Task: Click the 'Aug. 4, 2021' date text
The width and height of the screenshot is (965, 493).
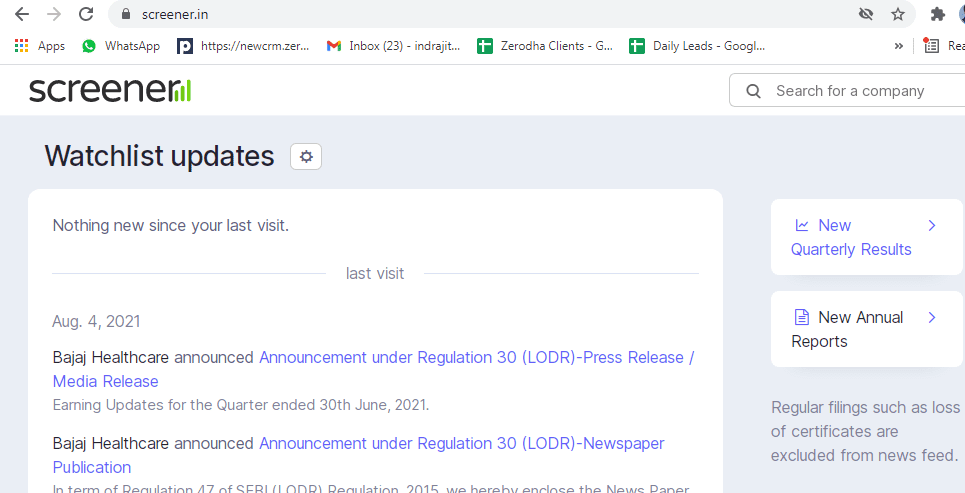Action: click(97, 321)
